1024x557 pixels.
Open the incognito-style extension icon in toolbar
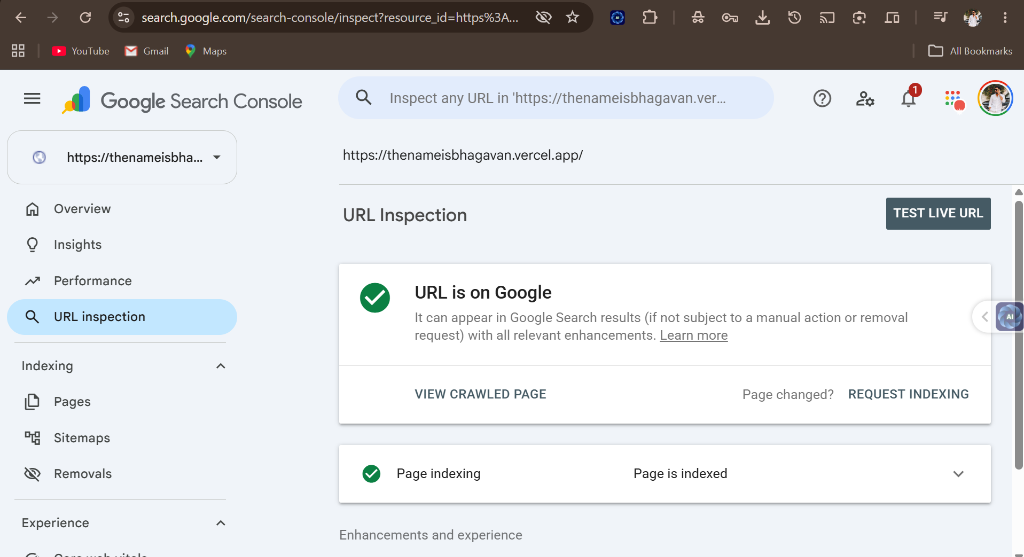pyautogui.click(x=697, y=18)
